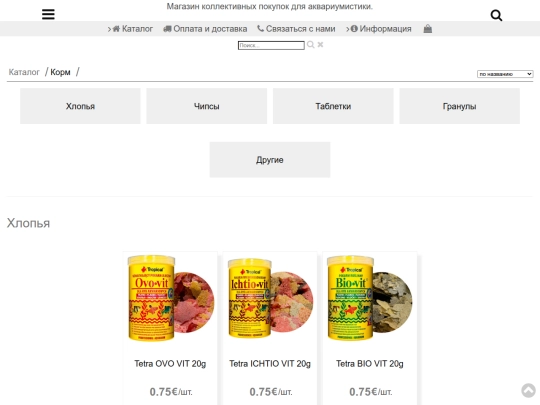Open Оплата и доставка page

(205, 29)
